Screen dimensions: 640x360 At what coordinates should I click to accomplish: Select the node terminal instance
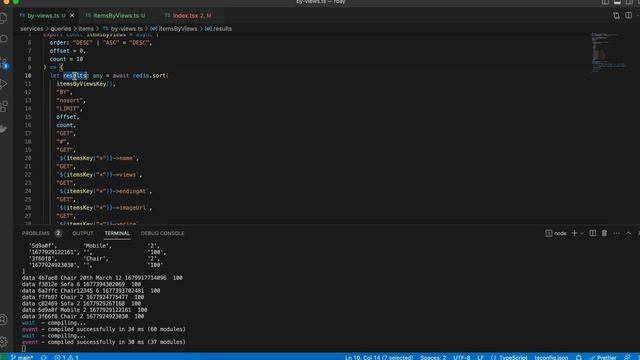point(556,233)
